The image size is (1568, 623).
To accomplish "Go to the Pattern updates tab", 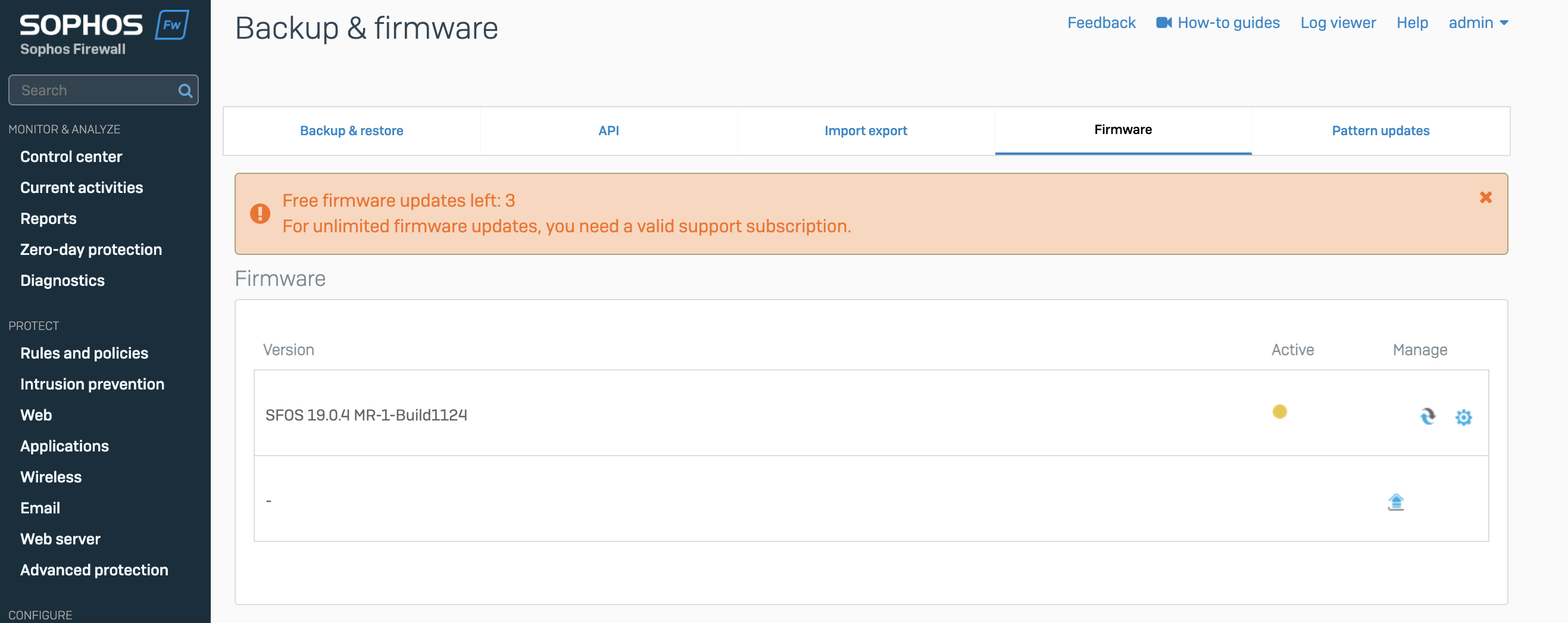I will [x=1380, y=131].
